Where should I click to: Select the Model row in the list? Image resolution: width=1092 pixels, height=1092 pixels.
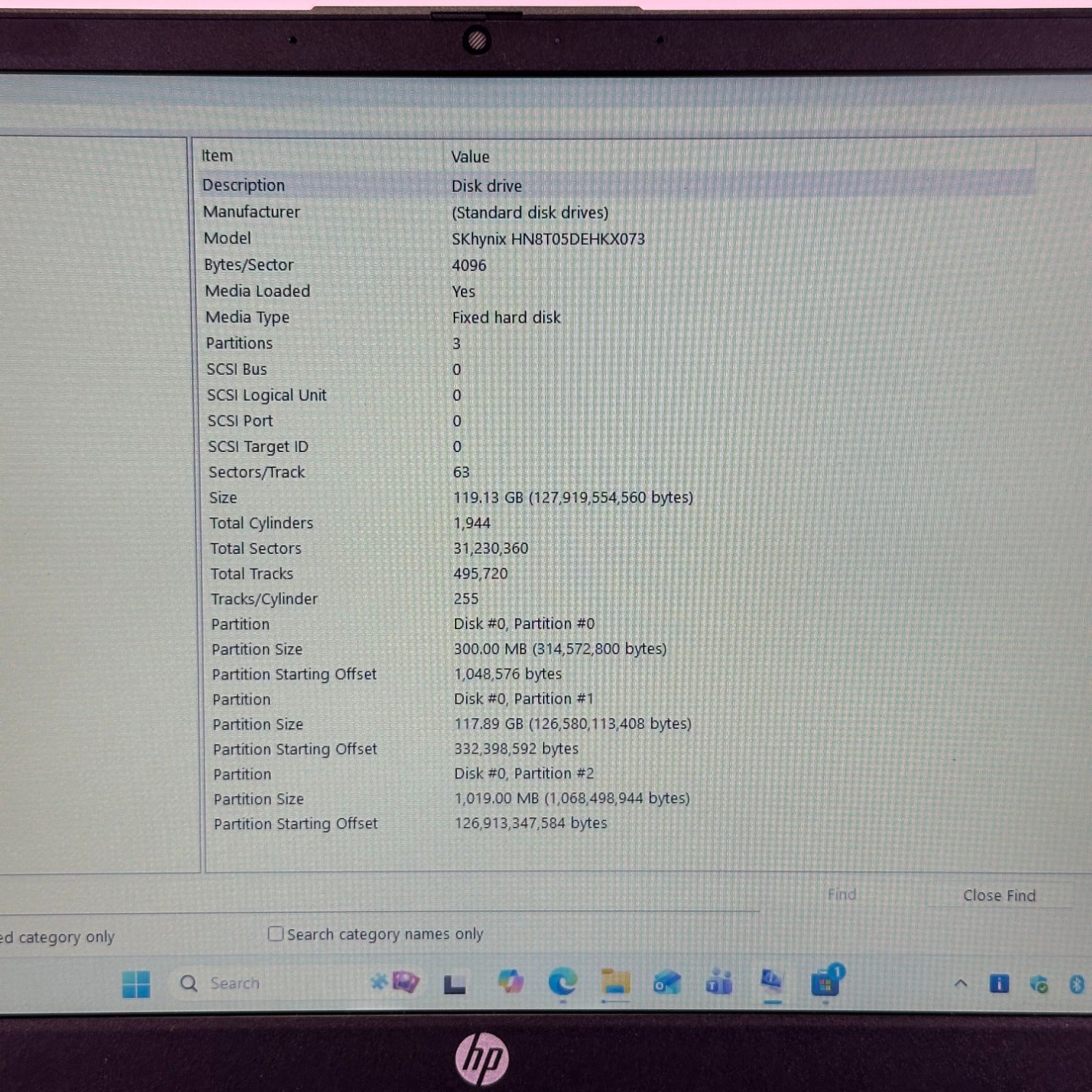click(x=228, y=238)
